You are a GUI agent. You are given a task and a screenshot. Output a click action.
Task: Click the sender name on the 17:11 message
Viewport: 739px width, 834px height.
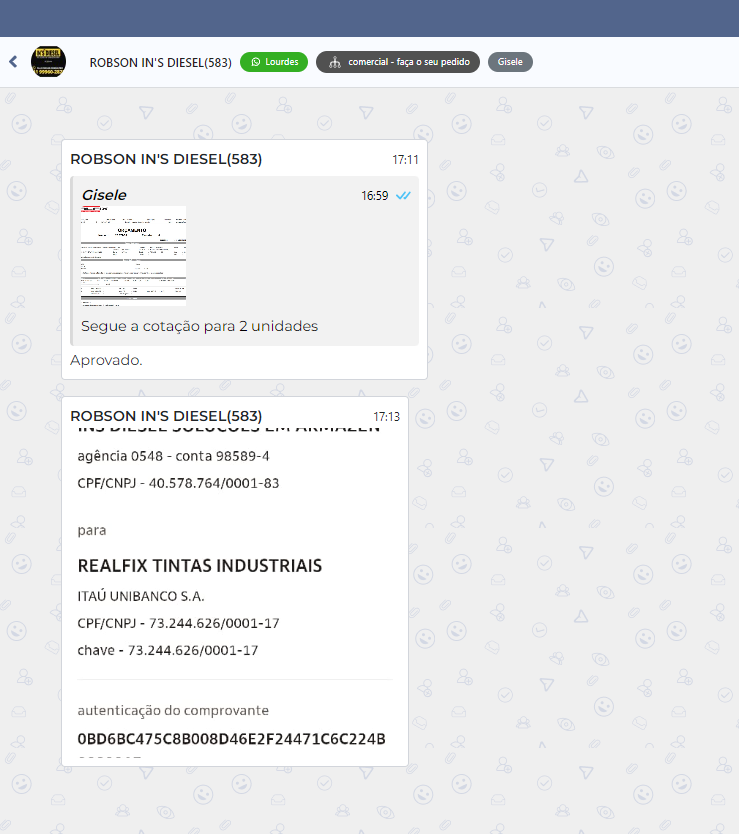click(x=166, y=159)
